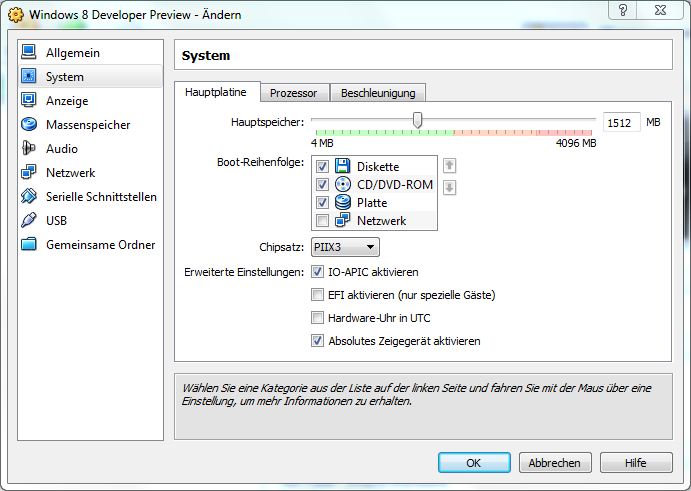Uncheck the Platte boot checkbox

322,202
